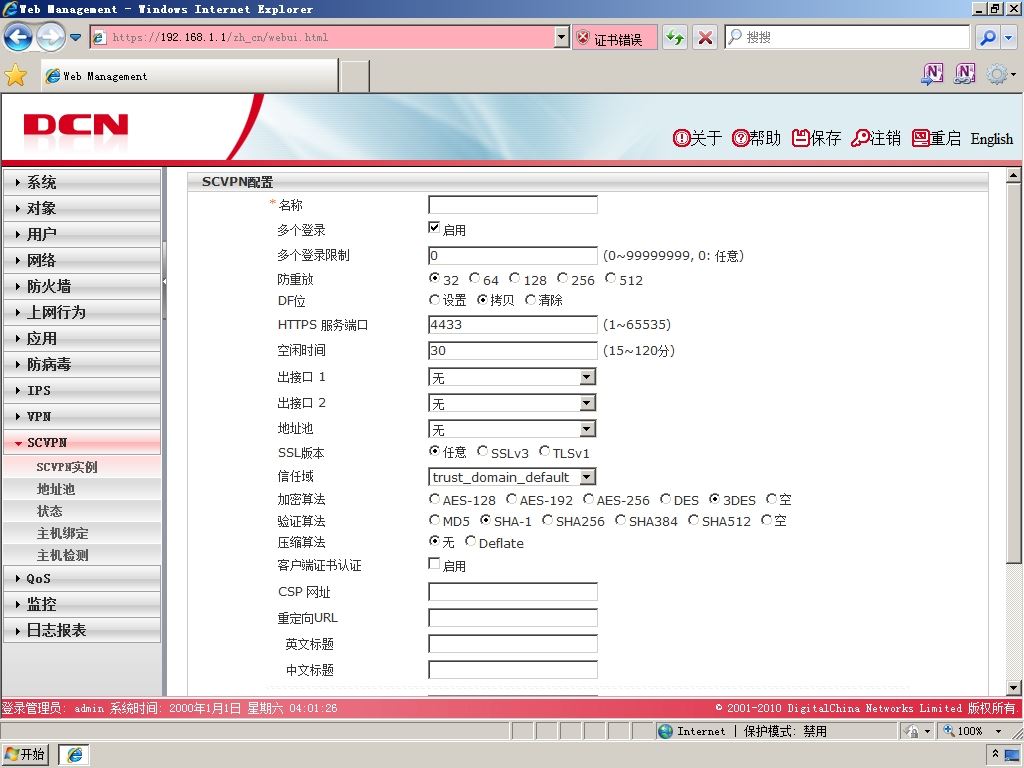Open the 状态 submenu item
This screenshot has width=1024, height=768.
82,511
